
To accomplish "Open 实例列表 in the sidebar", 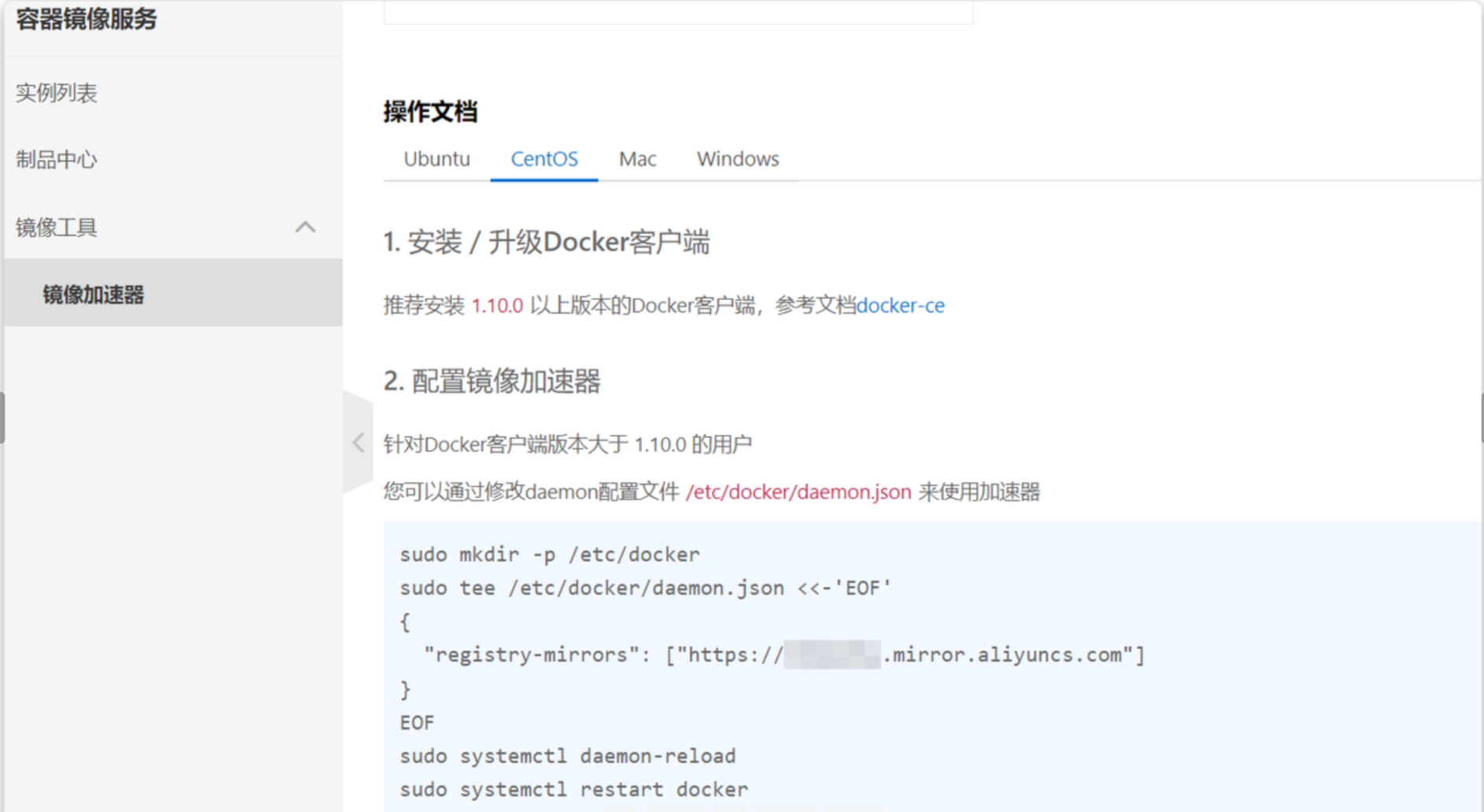I will coord(57,93).
